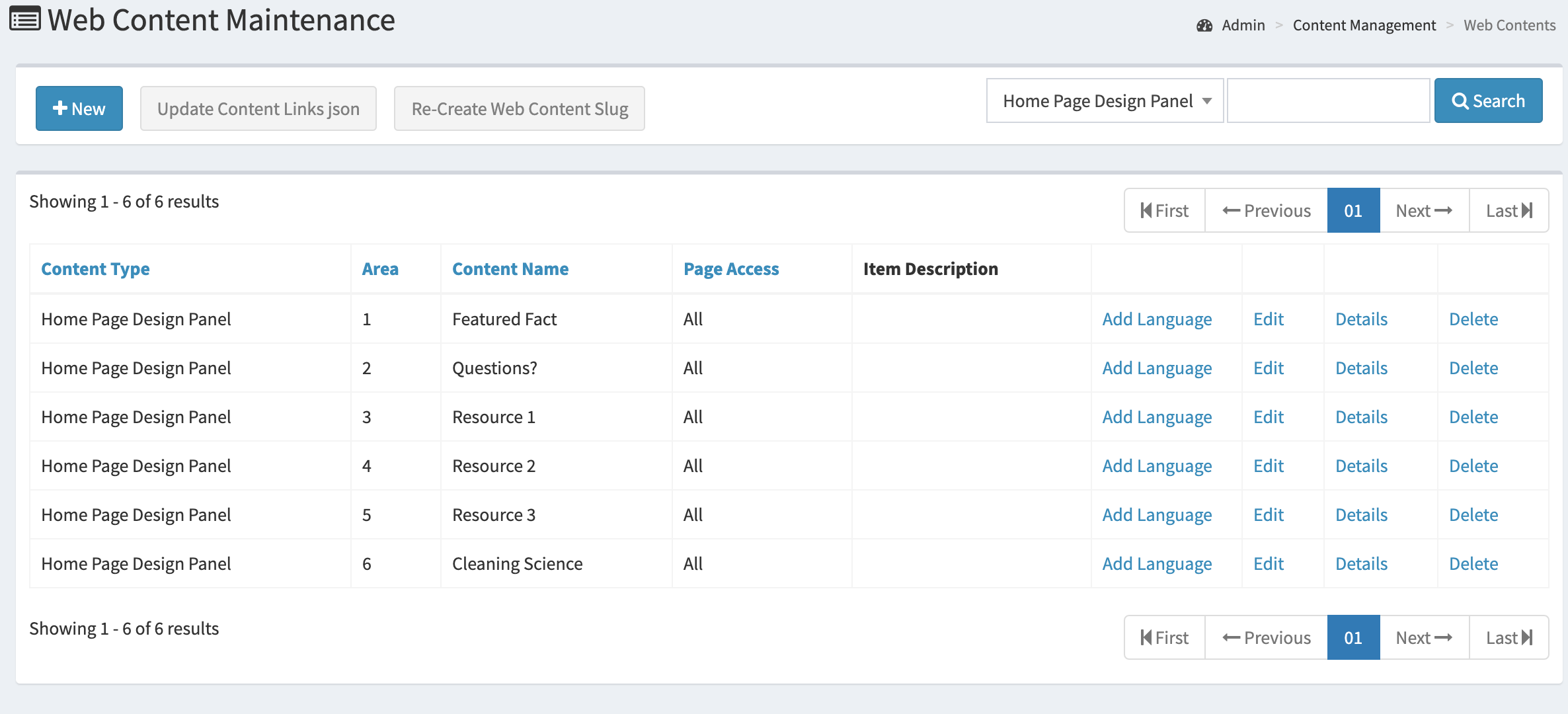This screenshot has width=1568, height=714.
Task: Delete the Cleaning Science row
Action: pos(1473,564)
